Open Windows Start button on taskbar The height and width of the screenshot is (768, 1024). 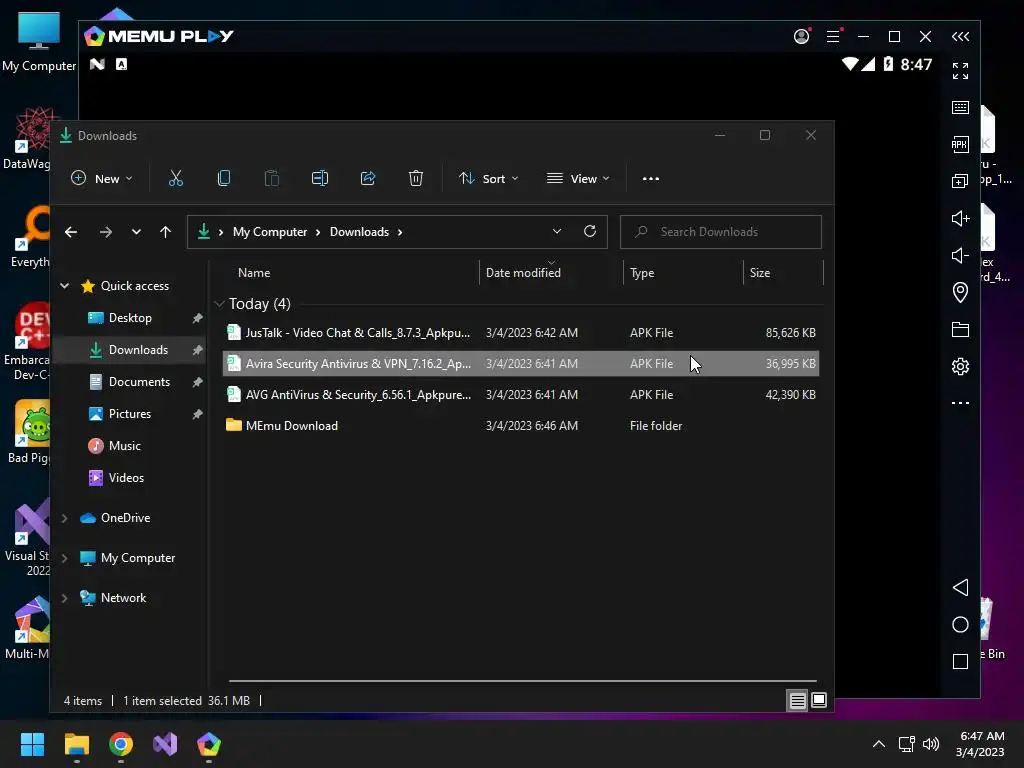[32, 744]
